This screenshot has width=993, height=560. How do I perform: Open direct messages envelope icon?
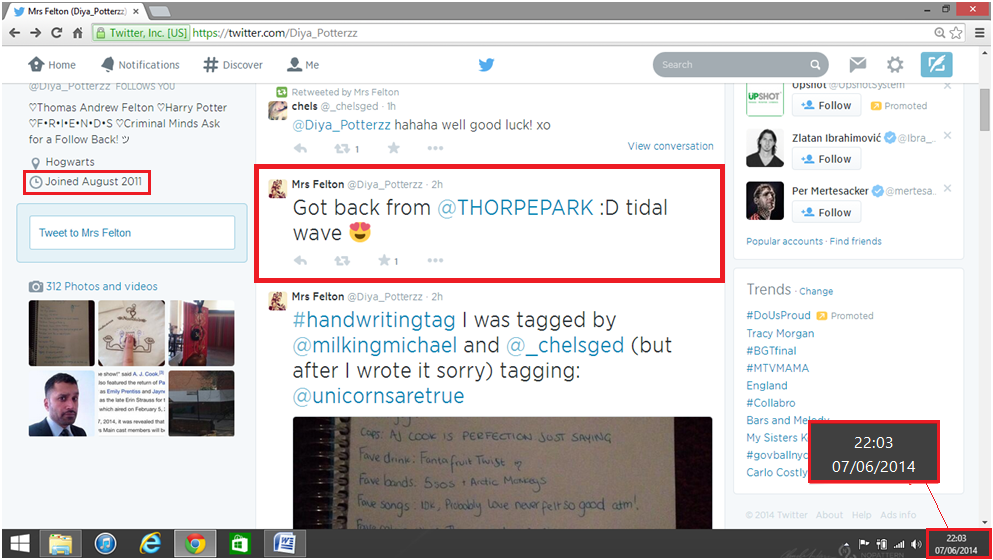(857, 64)
